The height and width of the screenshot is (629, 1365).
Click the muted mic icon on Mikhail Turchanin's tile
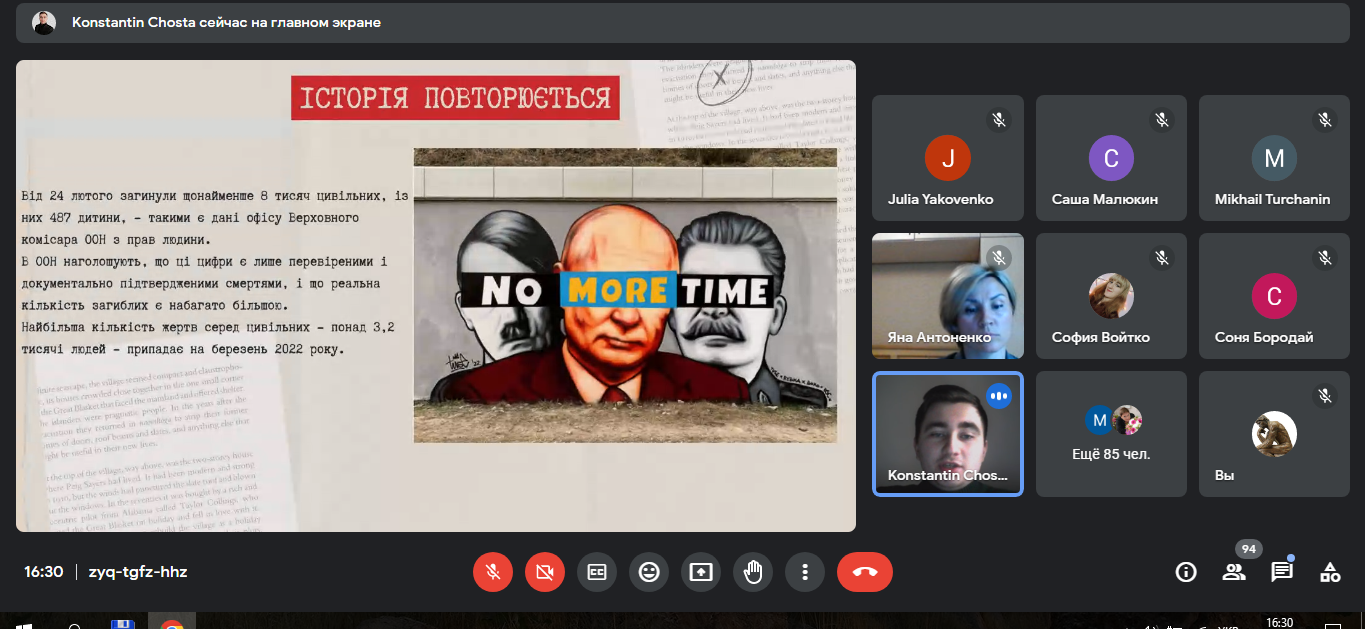[1324, 120]
